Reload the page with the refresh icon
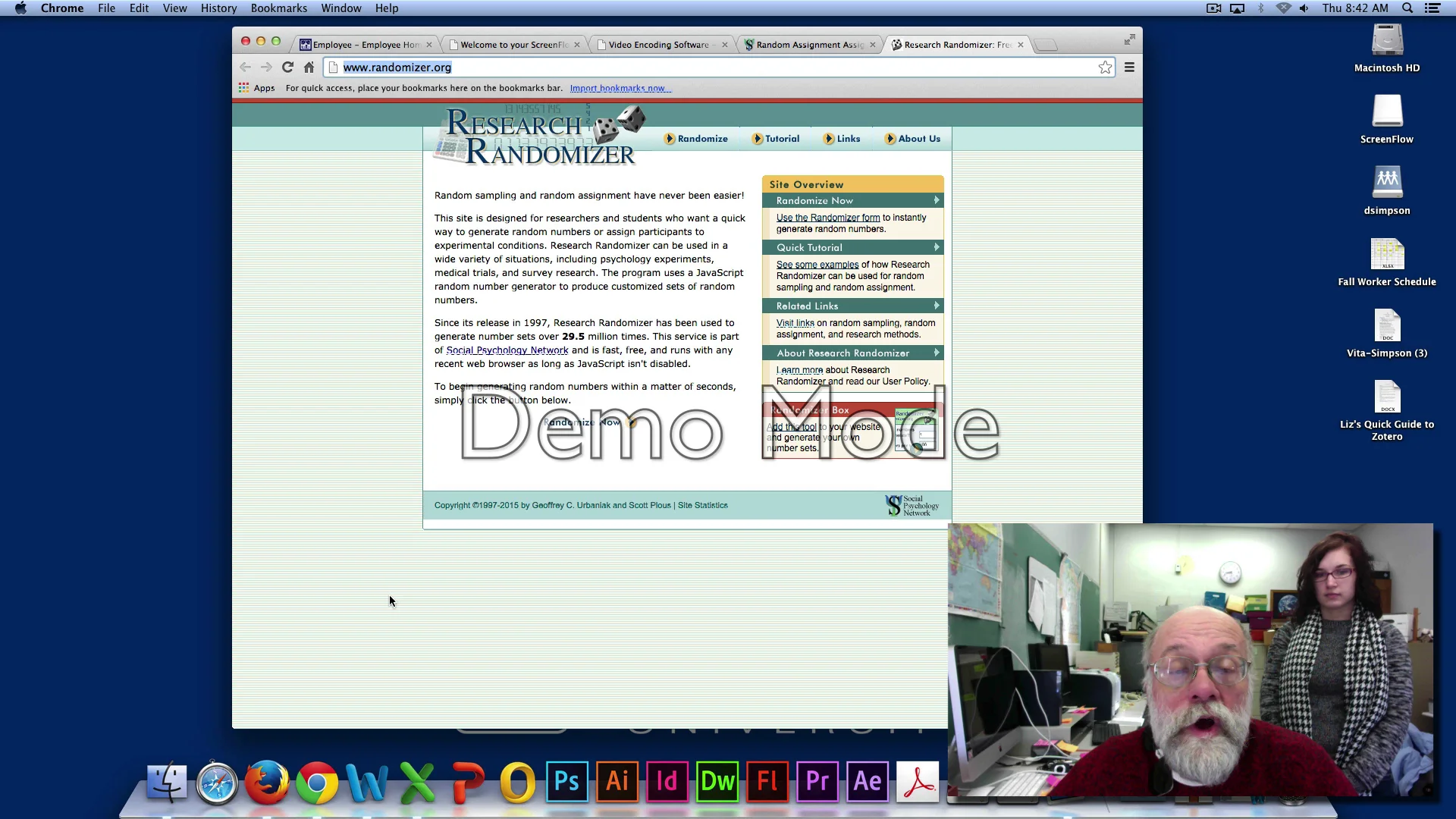 click(x=287, y=67)
